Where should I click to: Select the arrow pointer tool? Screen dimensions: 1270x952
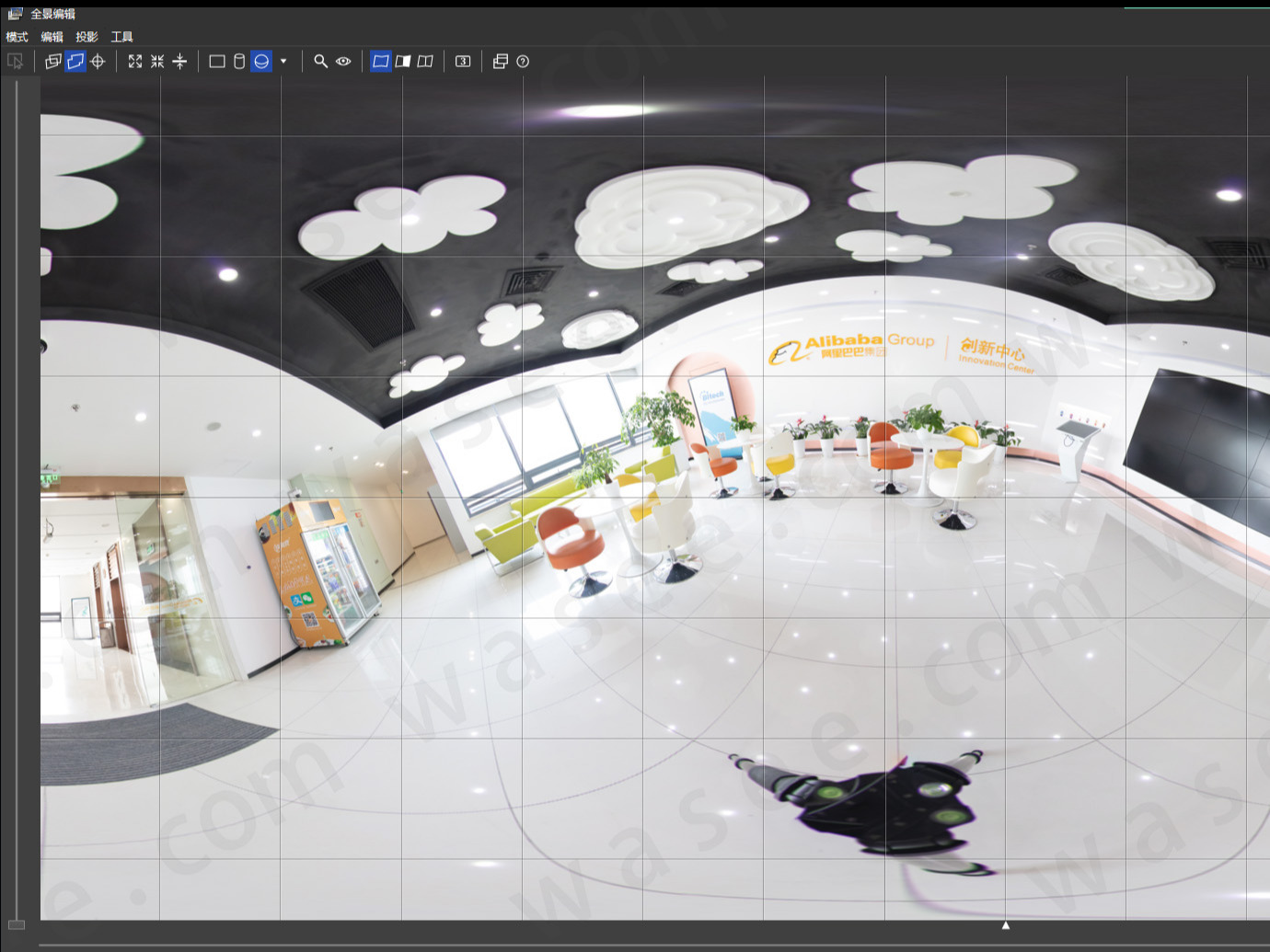click(15, 62)
